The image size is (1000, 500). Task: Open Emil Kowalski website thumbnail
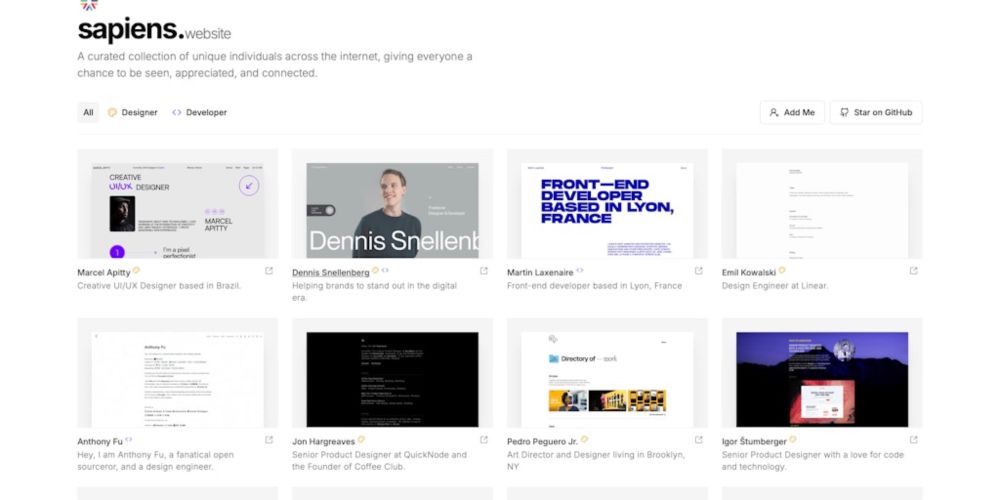822,203
